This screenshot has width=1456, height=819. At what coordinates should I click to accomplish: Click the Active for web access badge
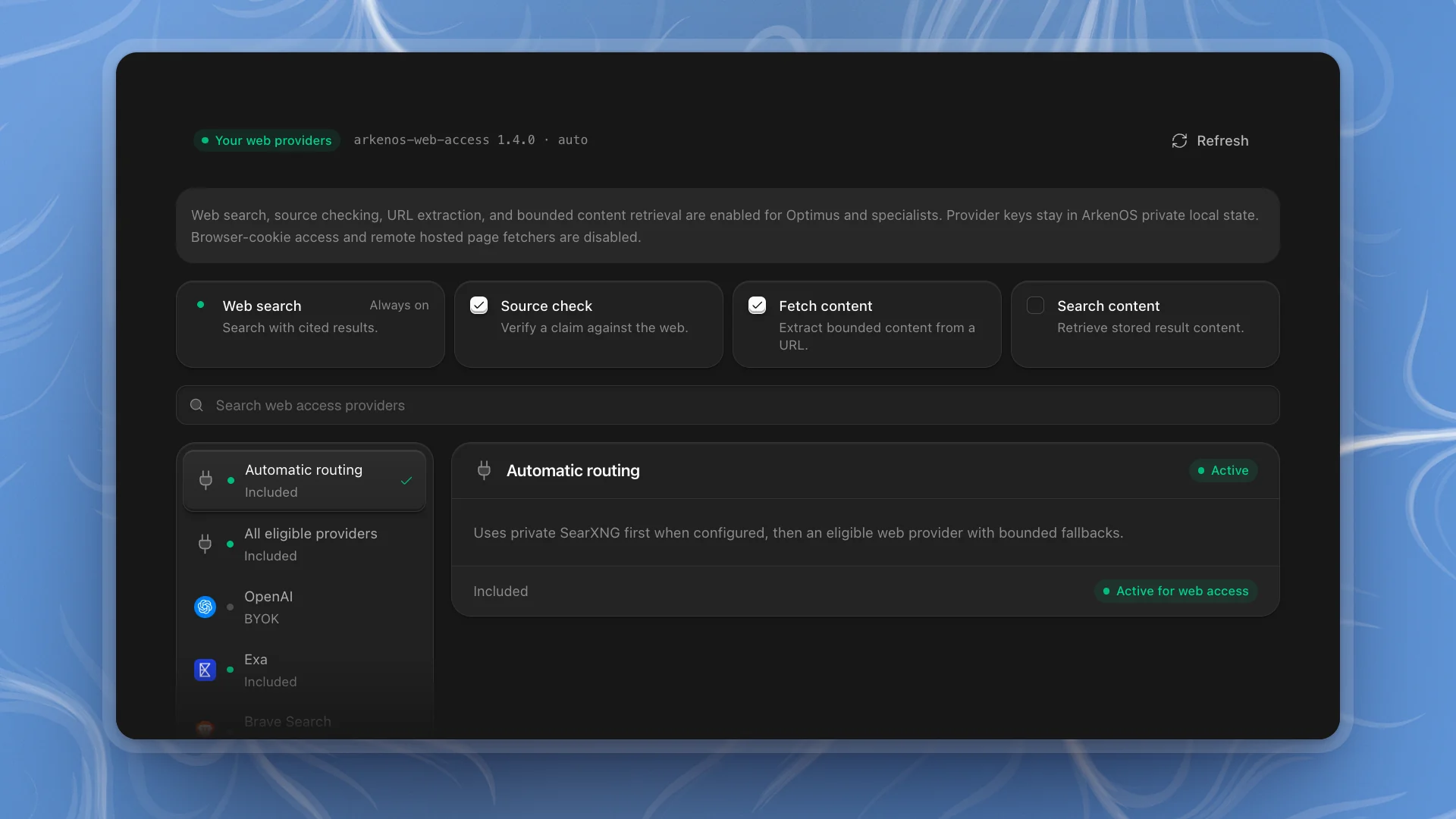point(1175,591)
